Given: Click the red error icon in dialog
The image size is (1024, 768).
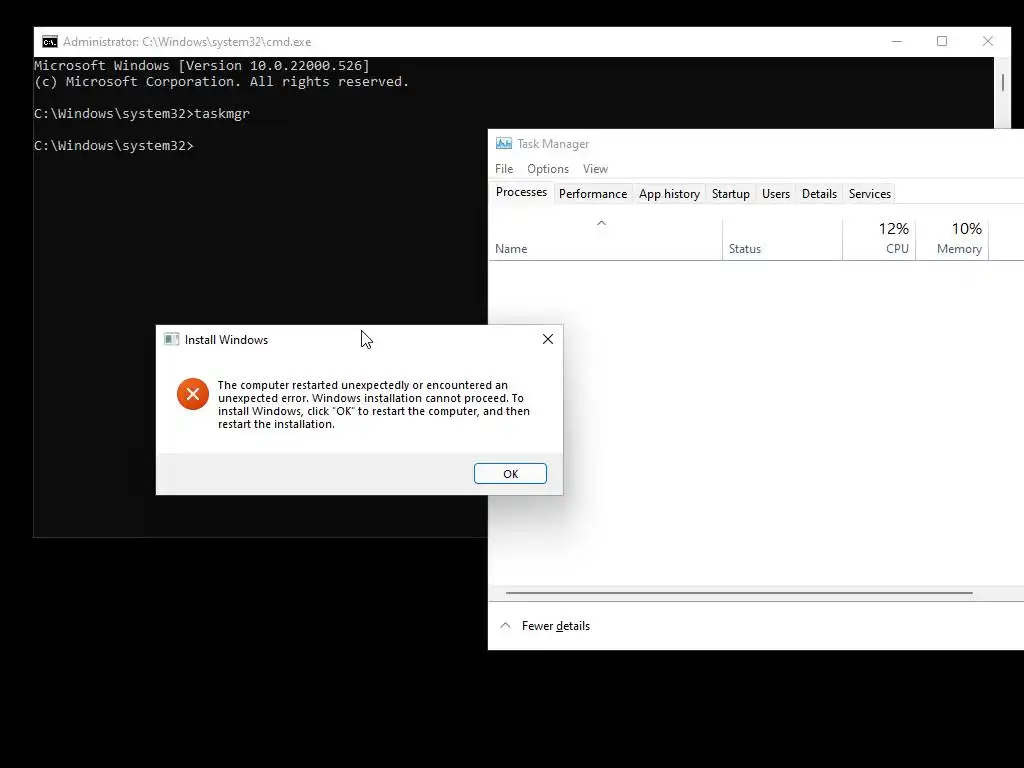Looking at the screenshot, I should pyautogui.click(x=193, y=394).
